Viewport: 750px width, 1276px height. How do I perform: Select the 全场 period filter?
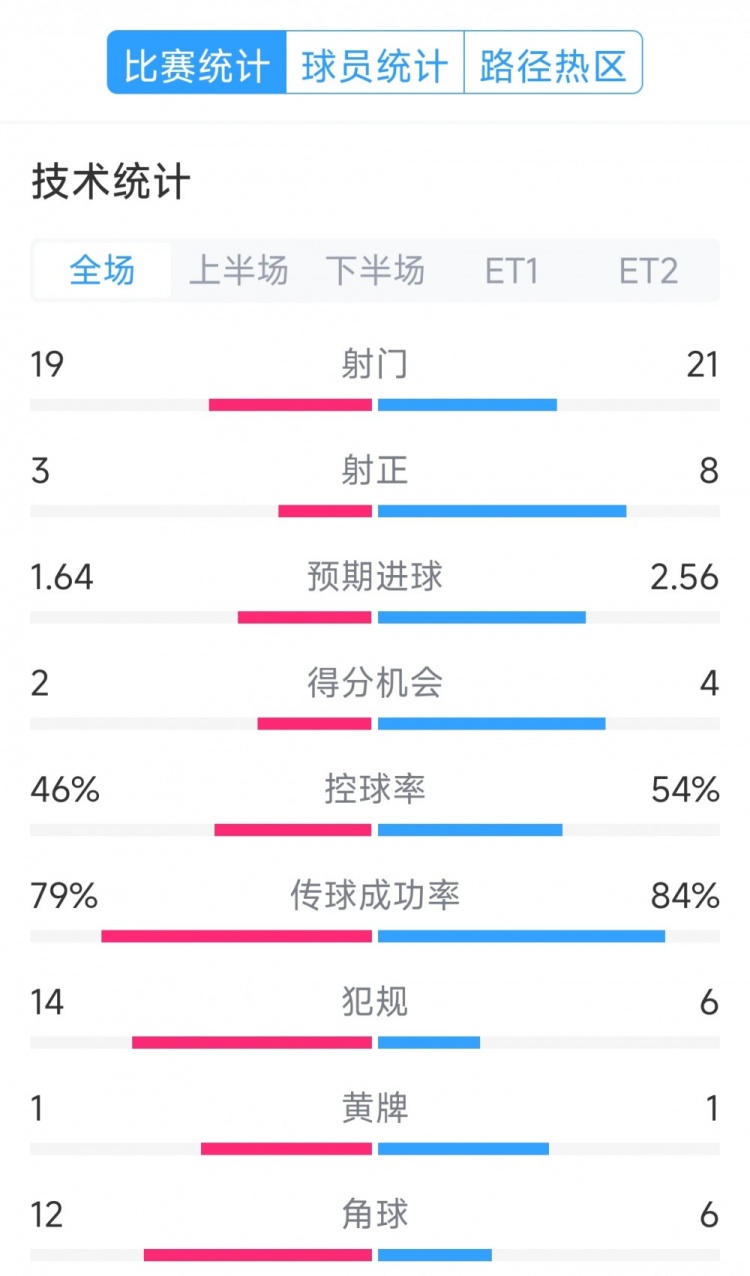[x=100, y=270]
